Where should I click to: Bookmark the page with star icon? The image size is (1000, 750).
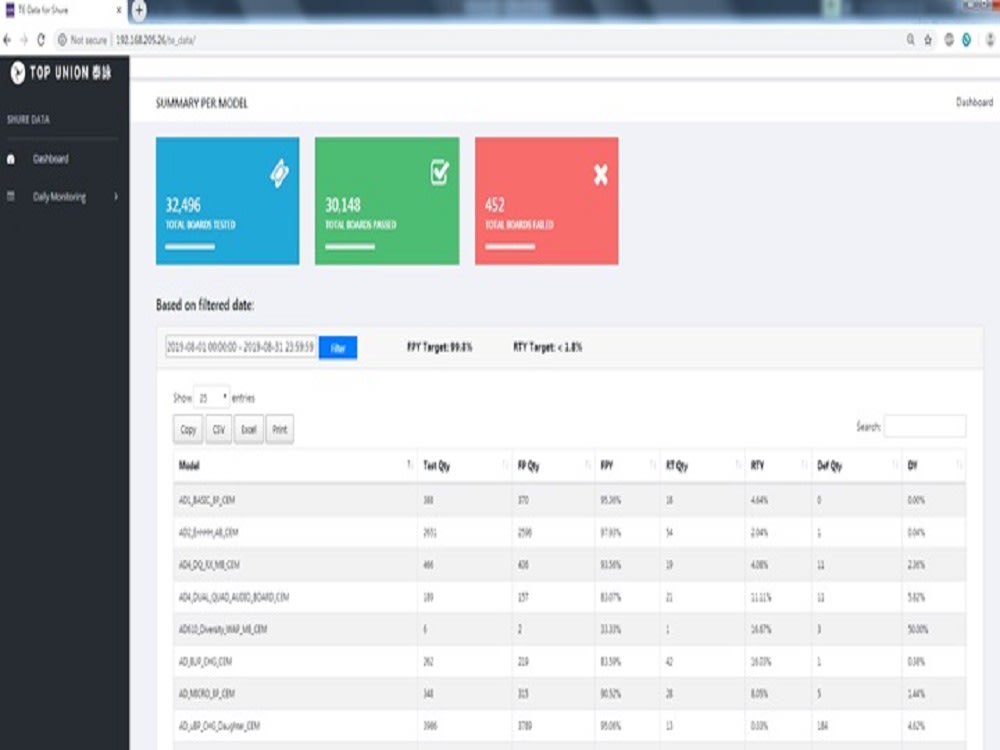coord(928,40)
